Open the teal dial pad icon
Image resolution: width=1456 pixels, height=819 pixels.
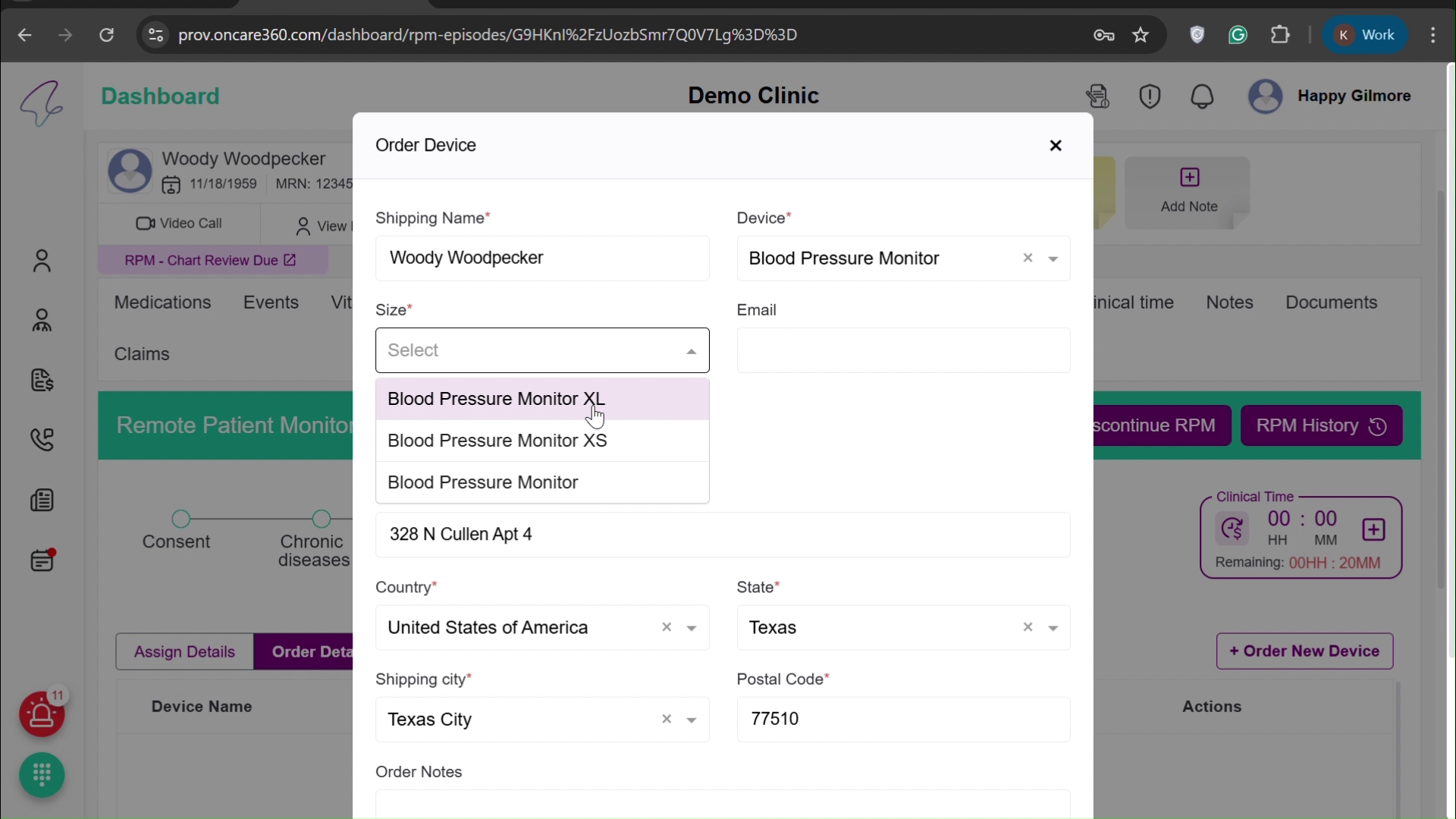(42, 775)
